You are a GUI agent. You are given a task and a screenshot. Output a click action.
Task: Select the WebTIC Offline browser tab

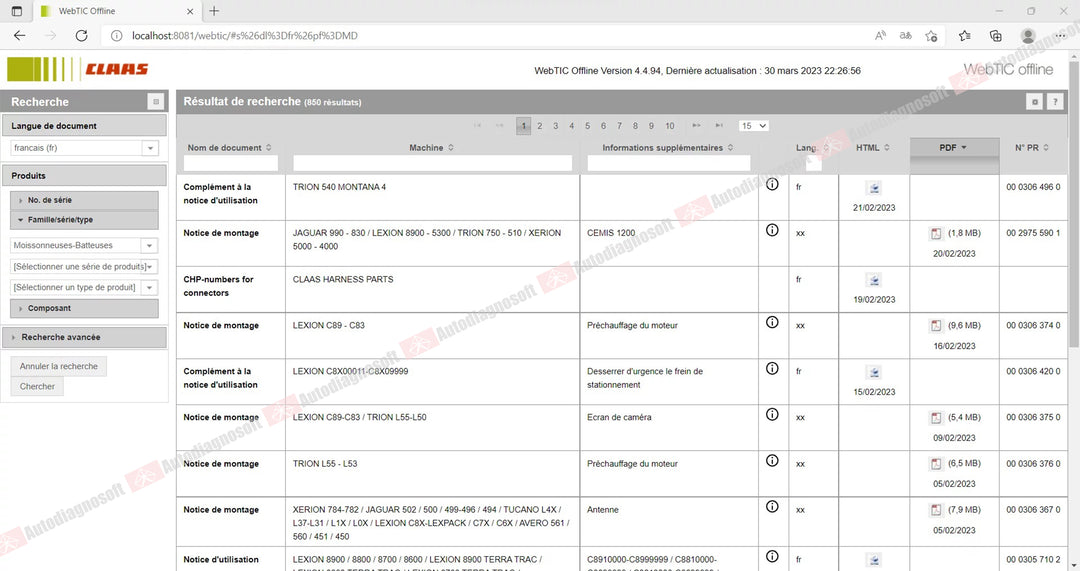coord(117,11)
